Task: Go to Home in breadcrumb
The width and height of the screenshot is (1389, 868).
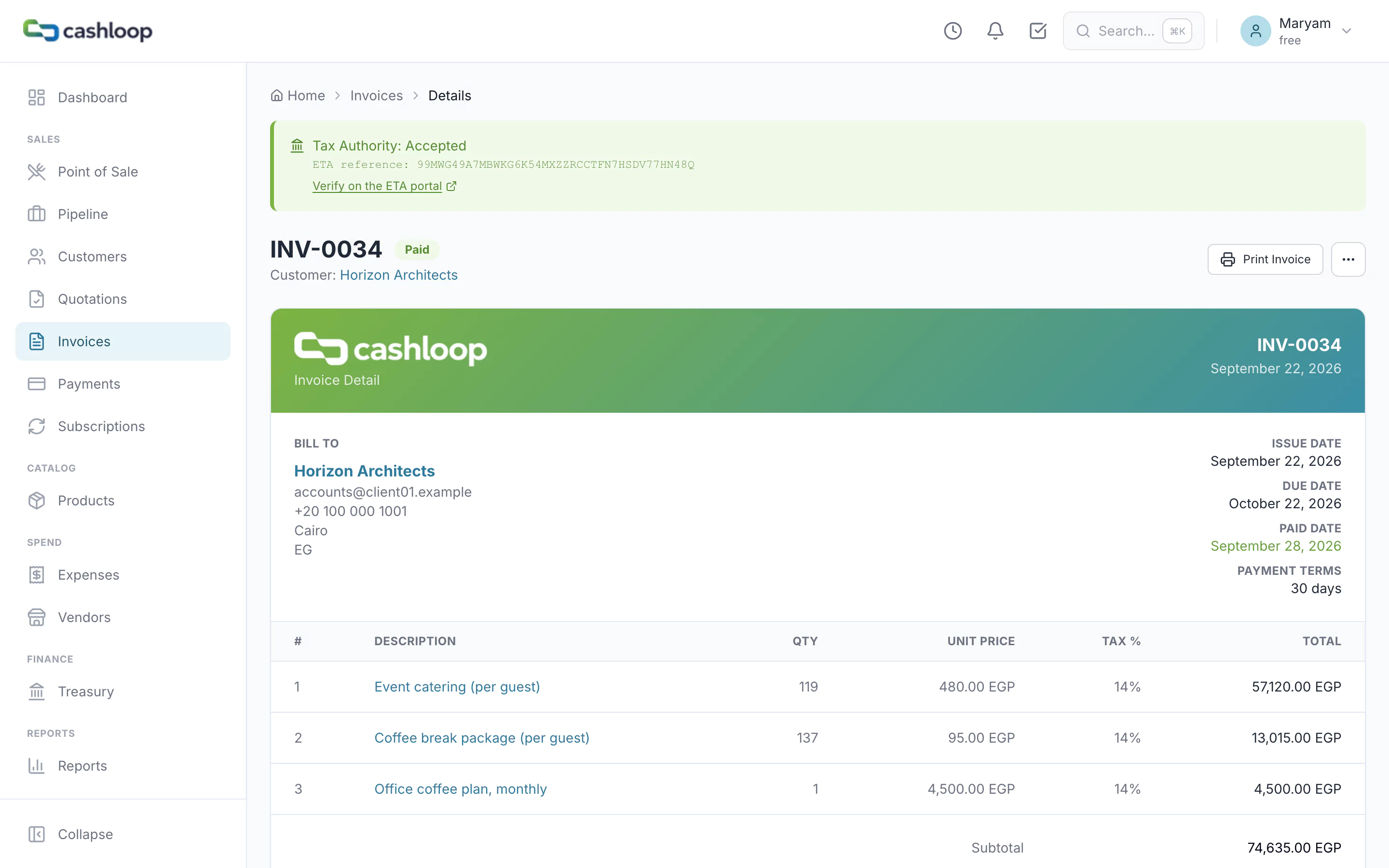Action: (x=298, y=96)
